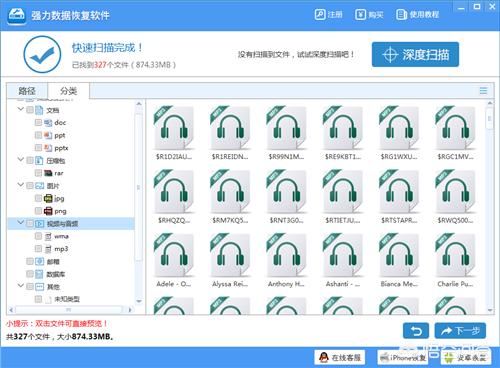Check the pptx file type checkbox
This screenshot has height=368, width=500.
(x=38, y=148)
